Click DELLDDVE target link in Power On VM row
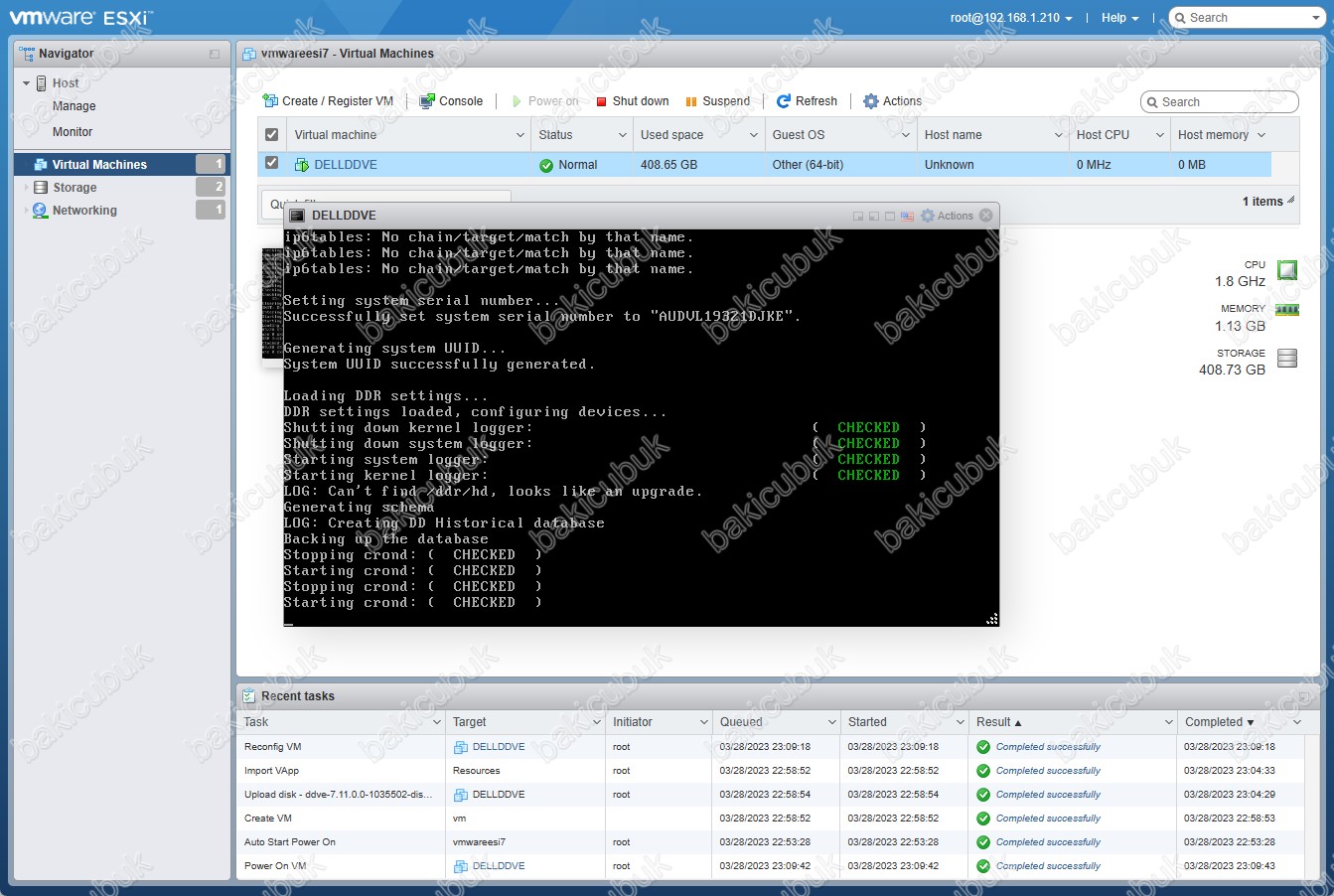 (x=499, y=866)
